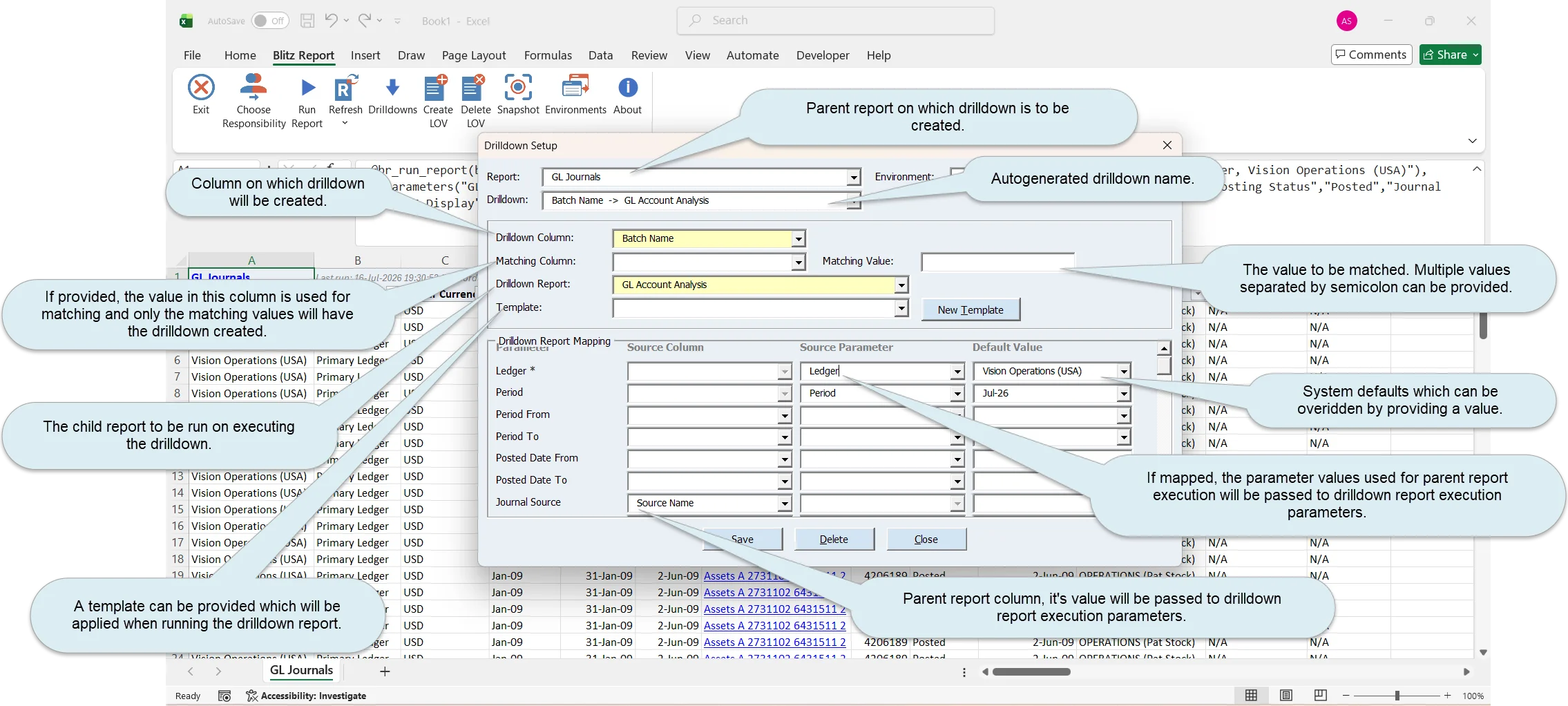Collapse the ribbon with the chevron

point(1472,141)
